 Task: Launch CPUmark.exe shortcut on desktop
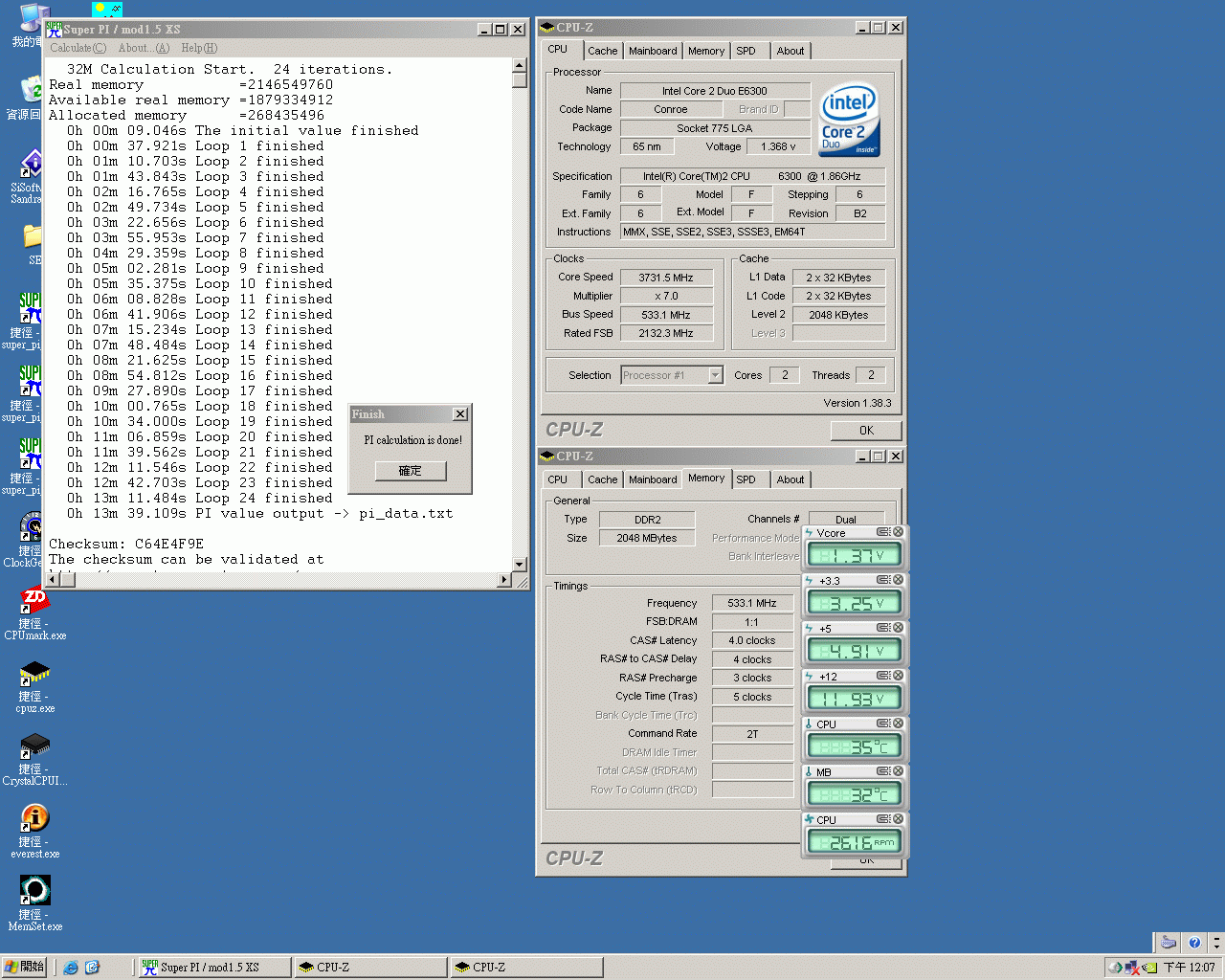(x=34, y=612)
